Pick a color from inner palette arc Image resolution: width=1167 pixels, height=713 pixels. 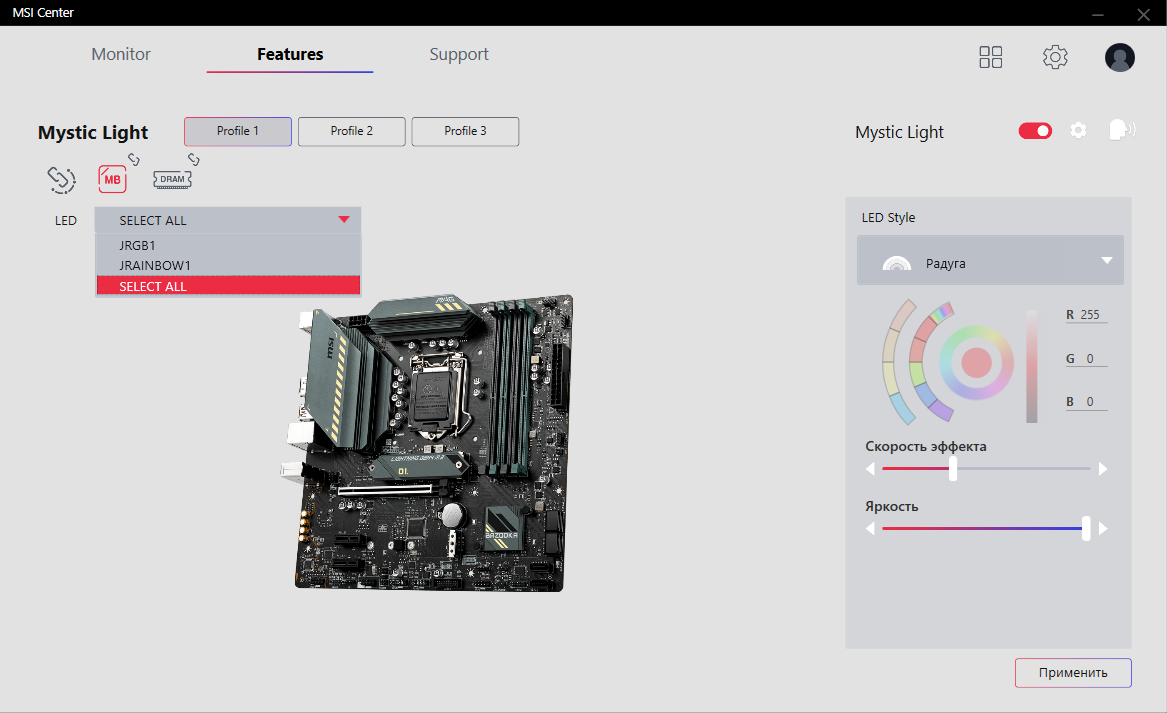920,362
